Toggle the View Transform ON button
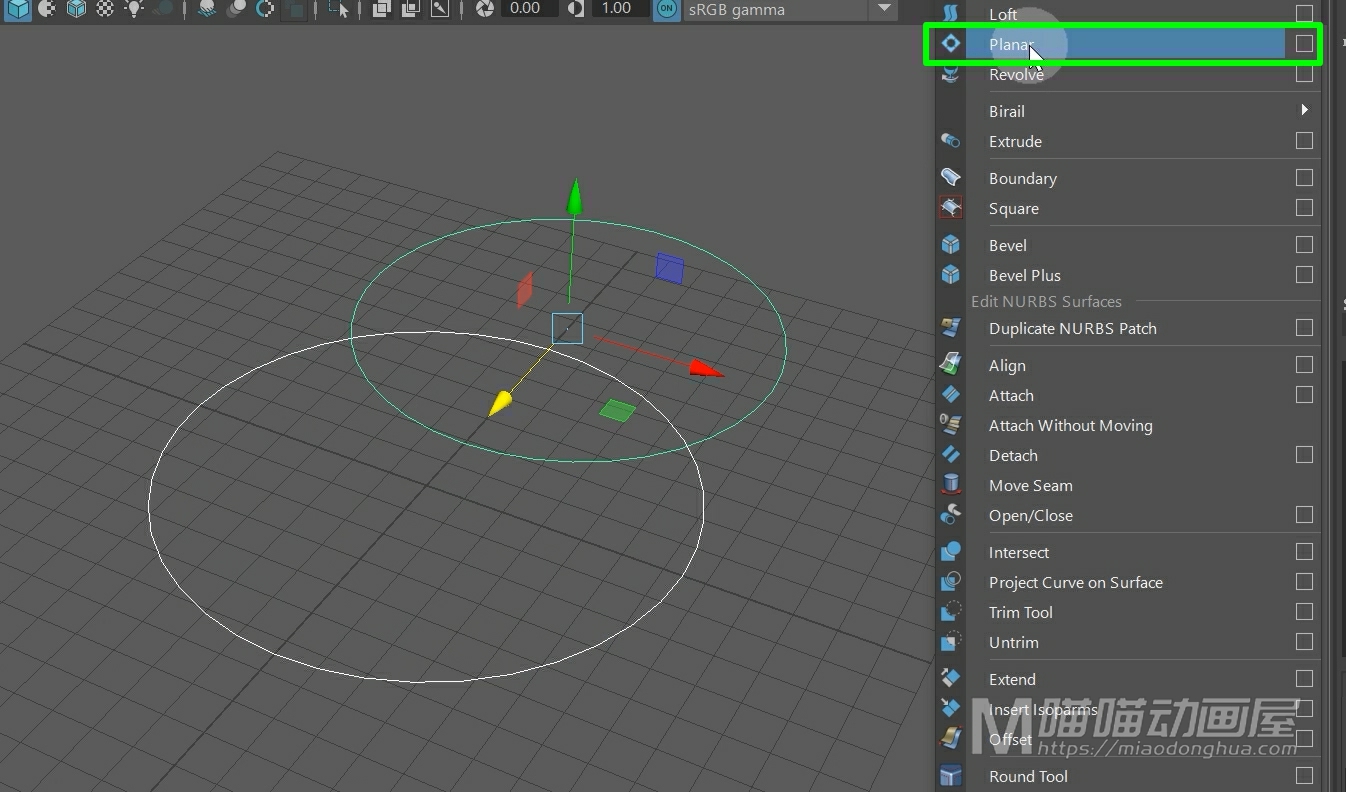This screenshot has height=792, width=1346. click(x=667, y=9)
